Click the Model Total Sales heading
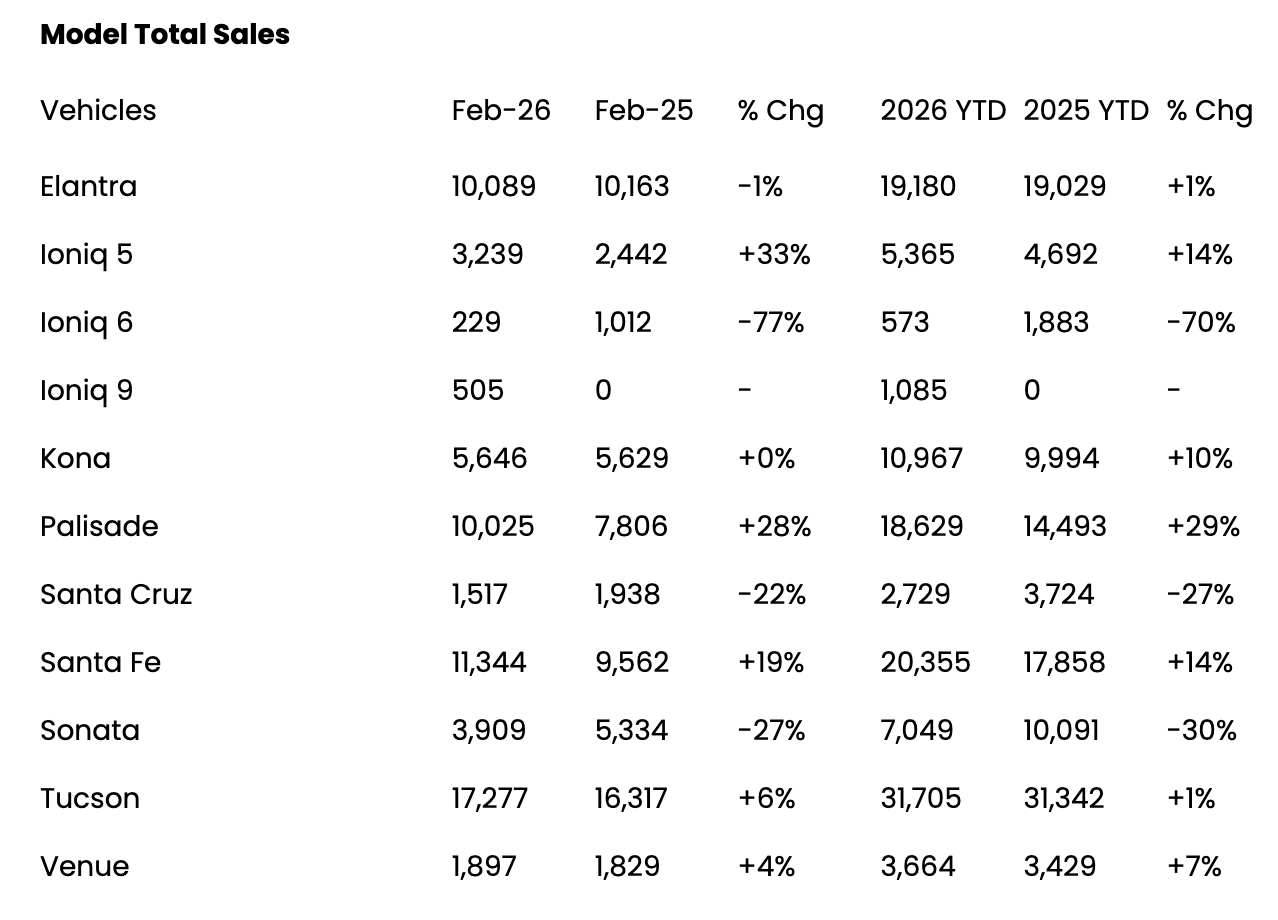 (x=165, y=35)
